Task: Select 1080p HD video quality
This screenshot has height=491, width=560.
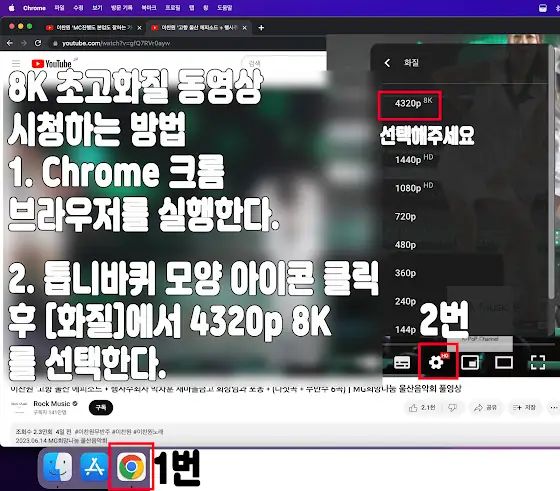Action: coord(414,187)
